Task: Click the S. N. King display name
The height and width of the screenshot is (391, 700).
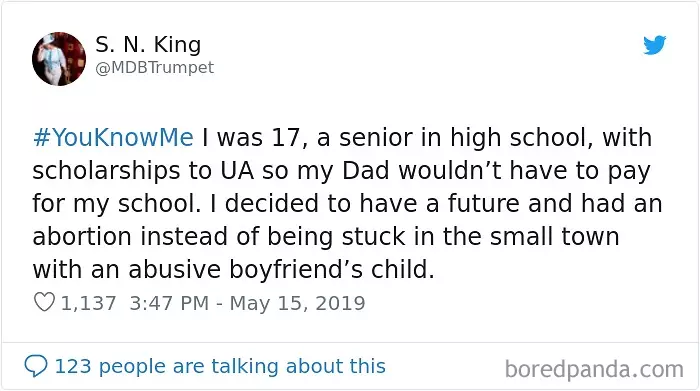Action: coord(148,45)
